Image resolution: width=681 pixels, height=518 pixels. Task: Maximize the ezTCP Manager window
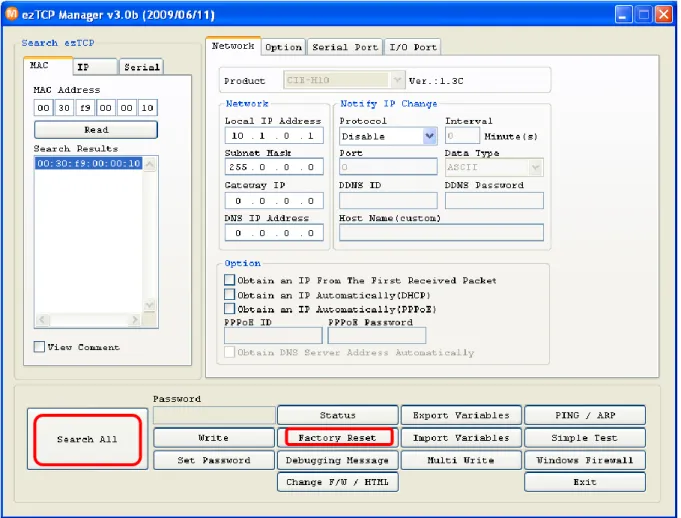[644, 14]
